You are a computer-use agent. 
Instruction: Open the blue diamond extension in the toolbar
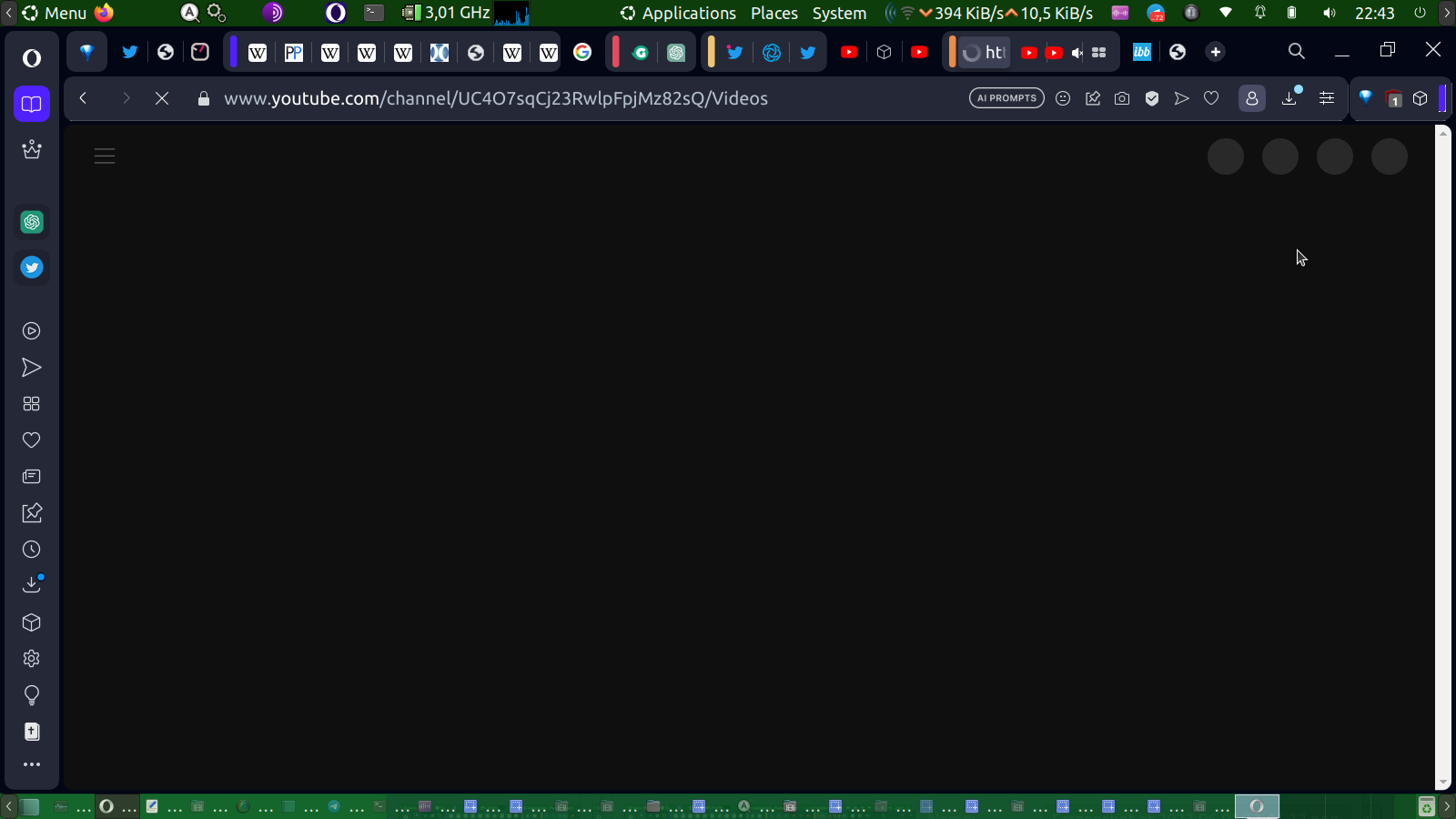pos(1366,98)
